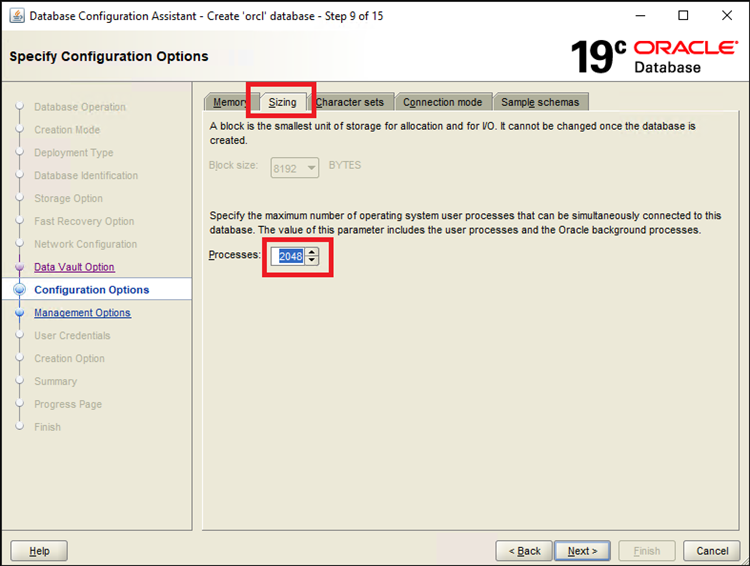This screenshot has width=750, height=566.
Task: Click the 'Progress Page' step text
Action: point(68,404)
